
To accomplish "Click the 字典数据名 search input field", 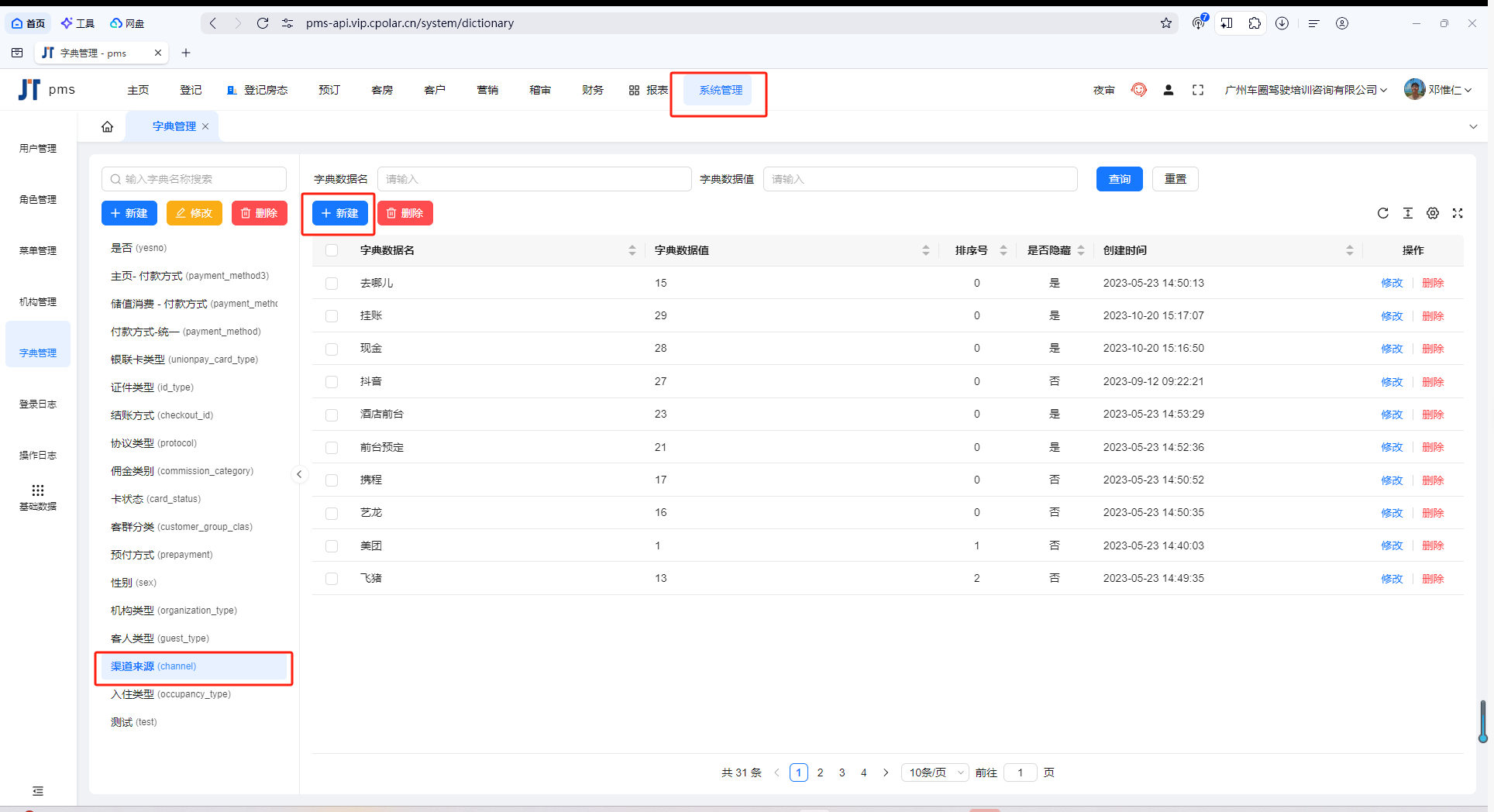I will coord(534,179).
